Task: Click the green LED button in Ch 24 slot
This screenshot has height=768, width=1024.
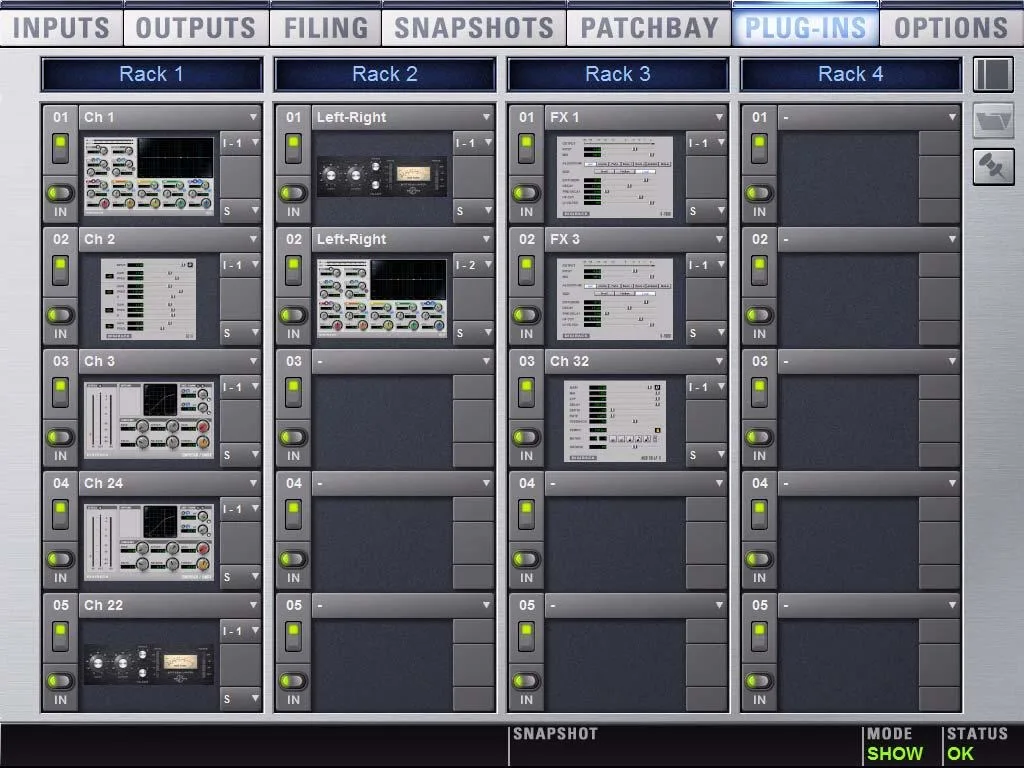Action: pyautogui.click(x=60, y=515)
